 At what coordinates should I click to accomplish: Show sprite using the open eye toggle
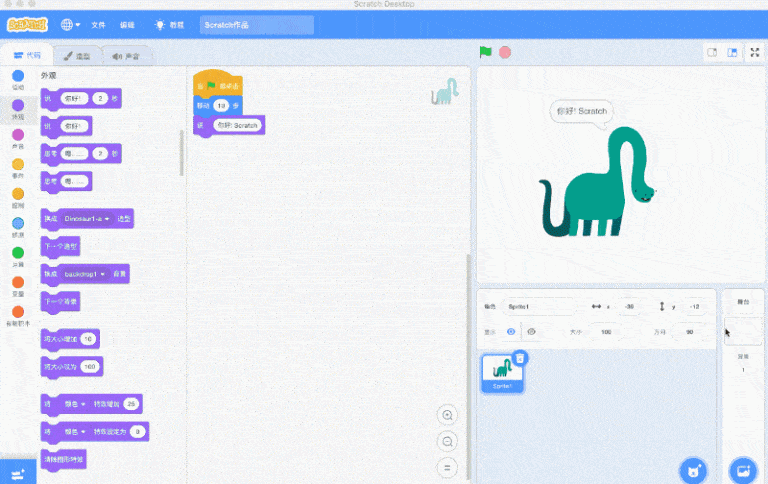point(510,331)
